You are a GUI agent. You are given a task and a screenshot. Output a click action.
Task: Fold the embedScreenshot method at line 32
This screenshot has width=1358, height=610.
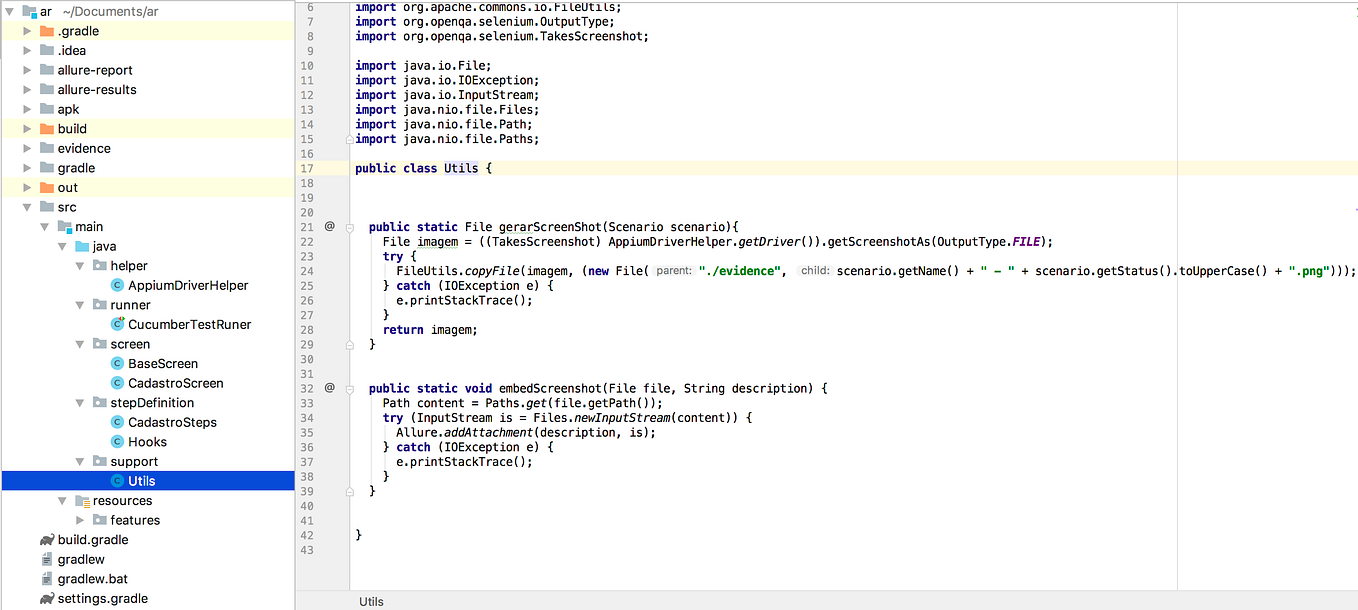pyautogui.click(x=350, y=388)
